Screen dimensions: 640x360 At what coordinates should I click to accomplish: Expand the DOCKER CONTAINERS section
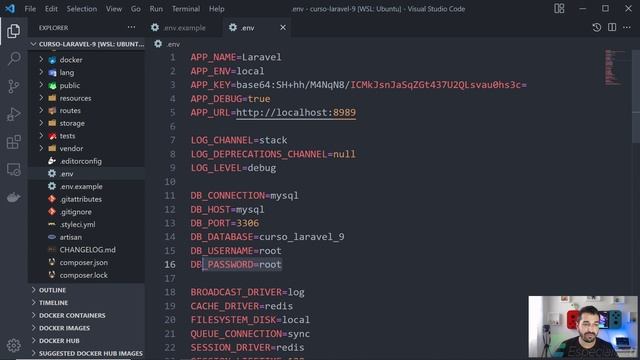(87, 315)
